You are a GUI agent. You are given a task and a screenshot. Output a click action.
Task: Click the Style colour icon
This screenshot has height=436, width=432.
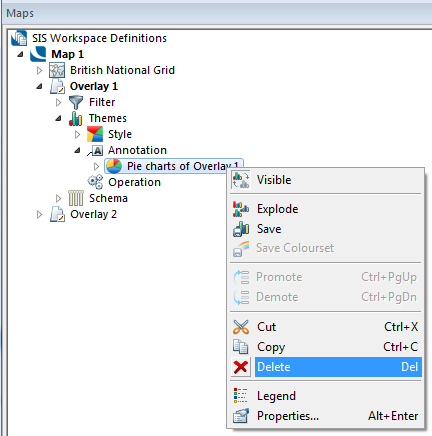(x=95, y=134)
